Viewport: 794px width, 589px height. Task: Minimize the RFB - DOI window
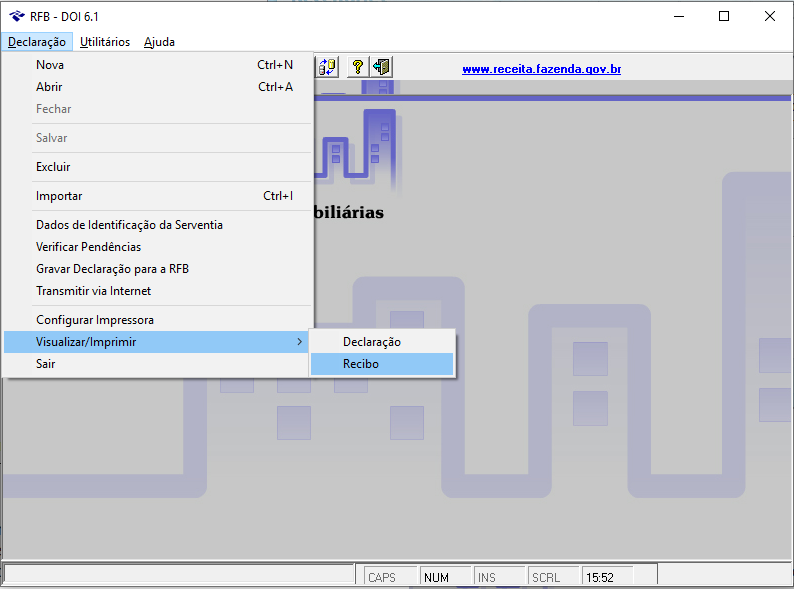click(679, 16)
